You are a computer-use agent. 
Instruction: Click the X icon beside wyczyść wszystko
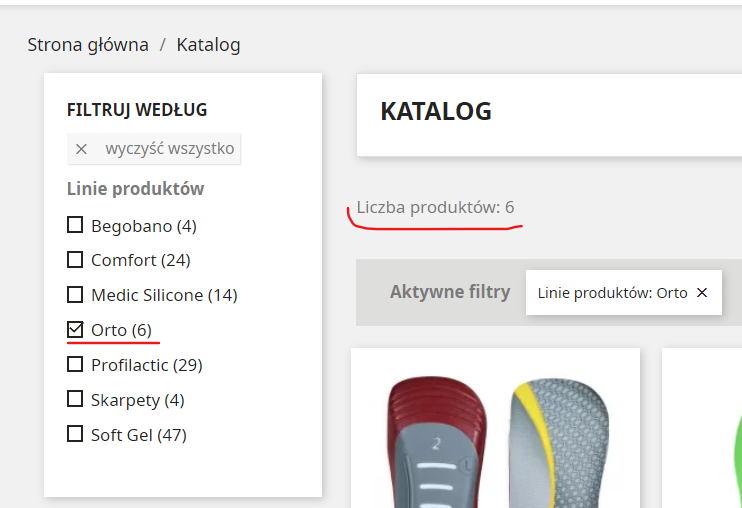pos(81,149)
